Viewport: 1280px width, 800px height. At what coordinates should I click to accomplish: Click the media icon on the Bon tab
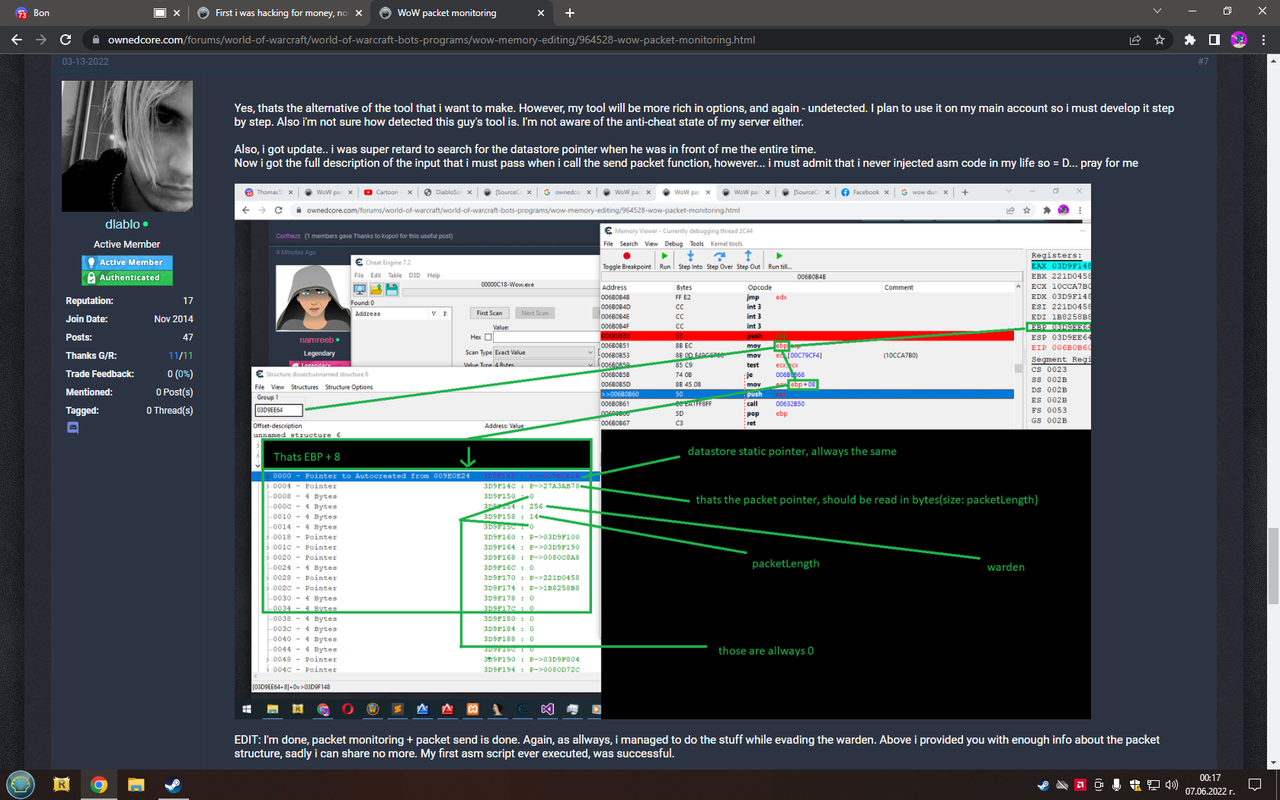160,13
